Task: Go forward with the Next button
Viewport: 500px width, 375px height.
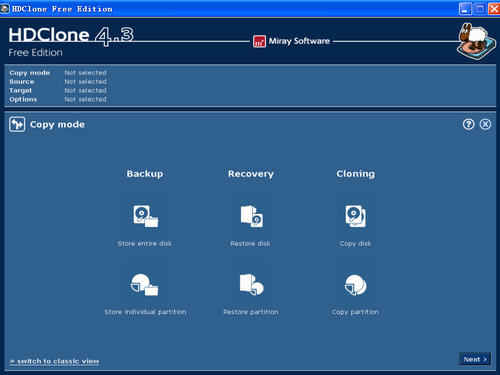Action: click(475, 359)
